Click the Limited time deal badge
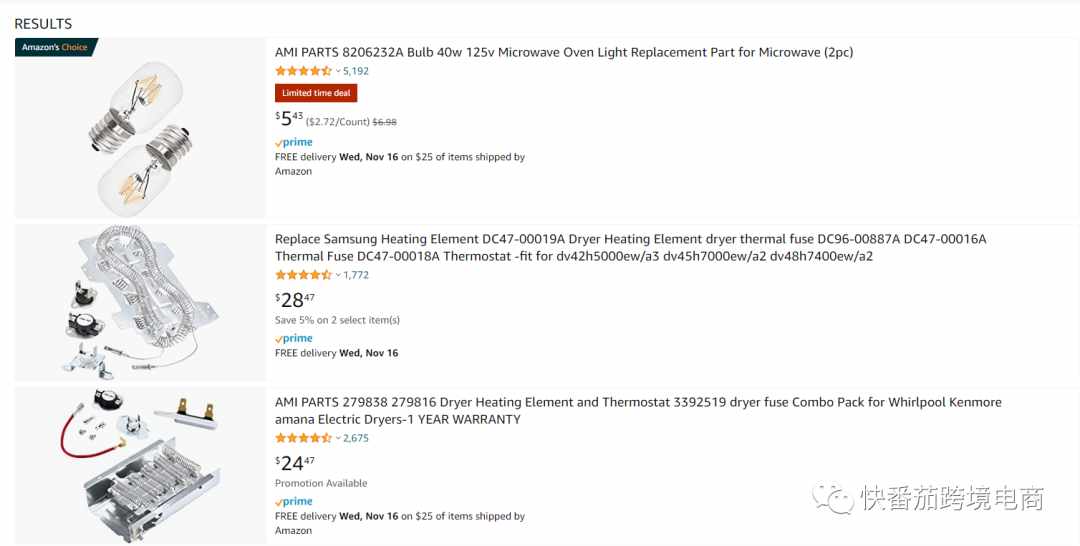 click(x=316, y=93)
